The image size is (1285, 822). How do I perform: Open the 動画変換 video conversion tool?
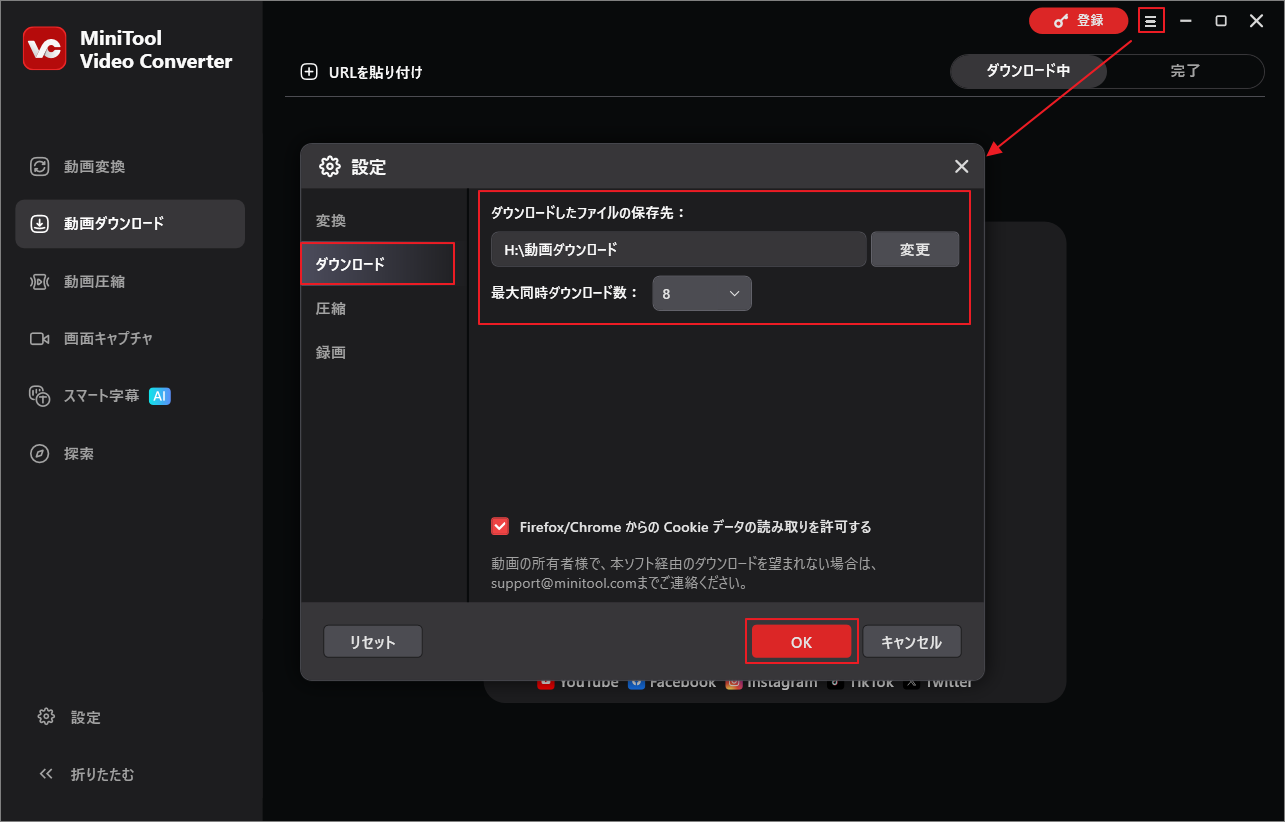85,167
